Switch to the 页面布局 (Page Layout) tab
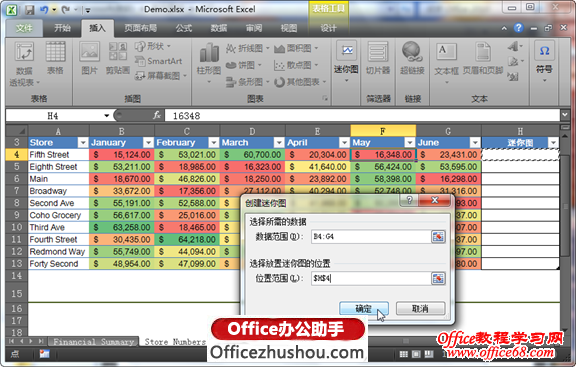 [140, 28]
